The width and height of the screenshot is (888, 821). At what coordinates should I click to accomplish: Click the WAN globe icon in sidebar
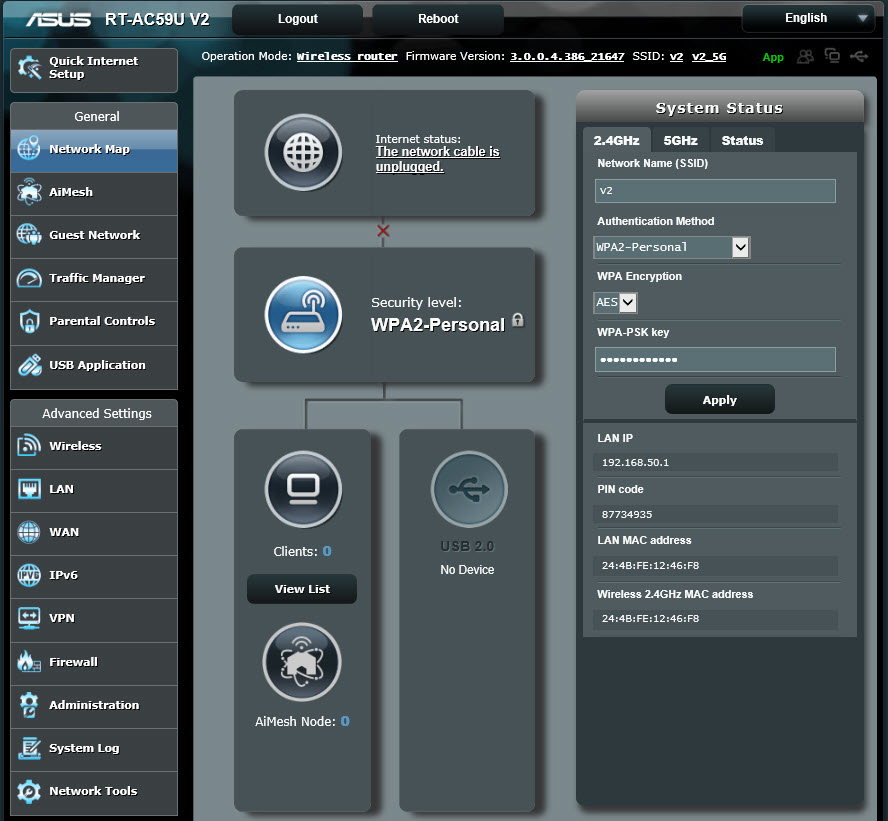click(29, 532)
